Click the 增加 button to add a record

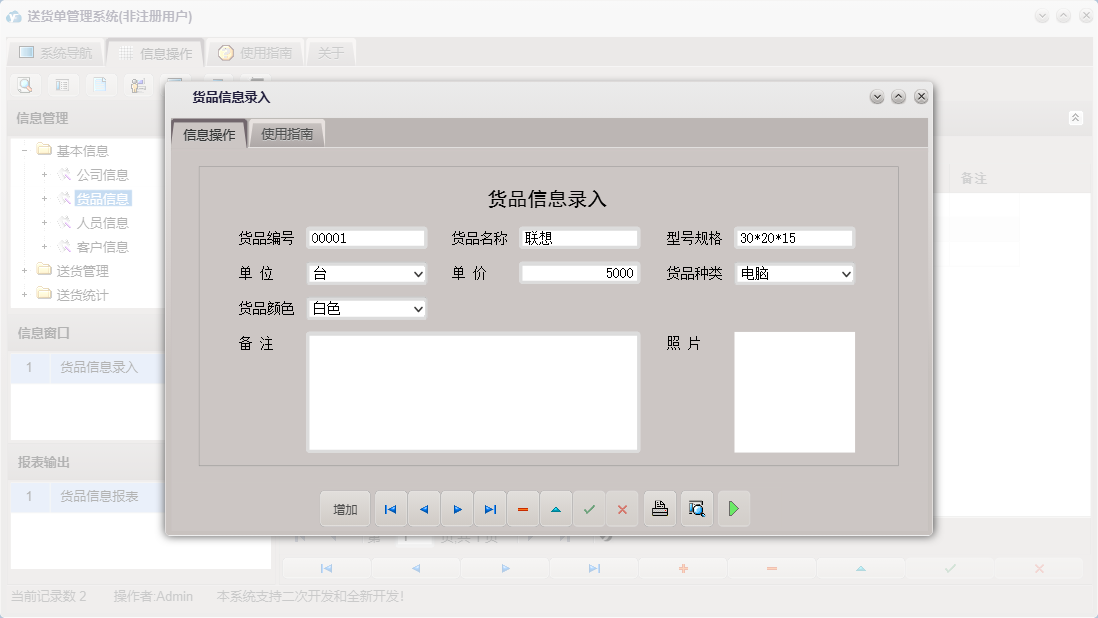[344, 509]
